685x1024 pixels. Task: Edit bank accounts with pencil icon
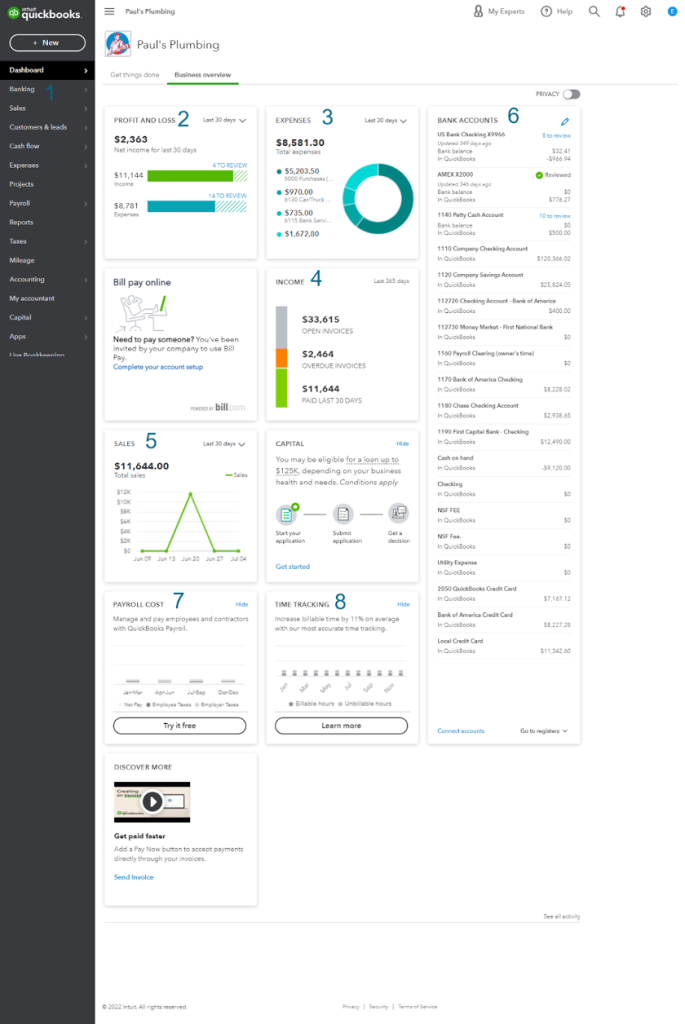565,121
